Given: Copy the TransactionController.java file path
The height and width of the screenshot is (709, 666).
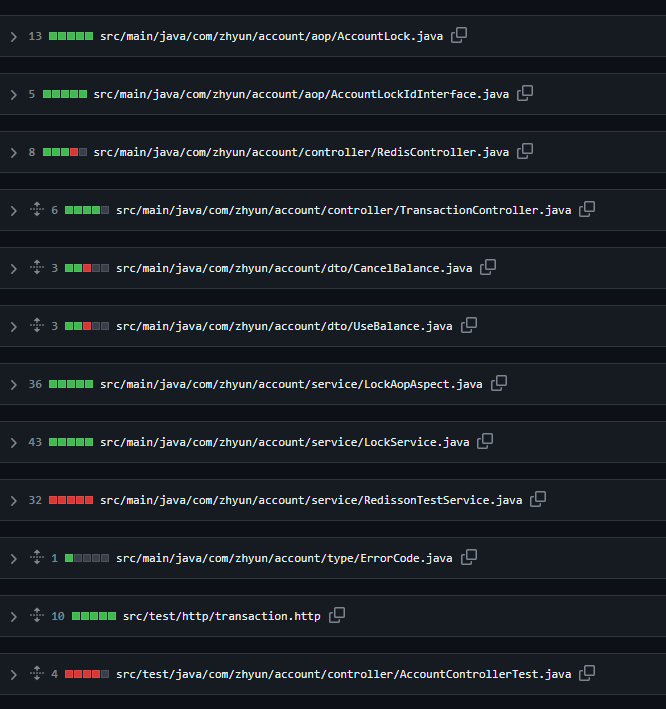Looking at the screenshot, I should tap(587, 209).
